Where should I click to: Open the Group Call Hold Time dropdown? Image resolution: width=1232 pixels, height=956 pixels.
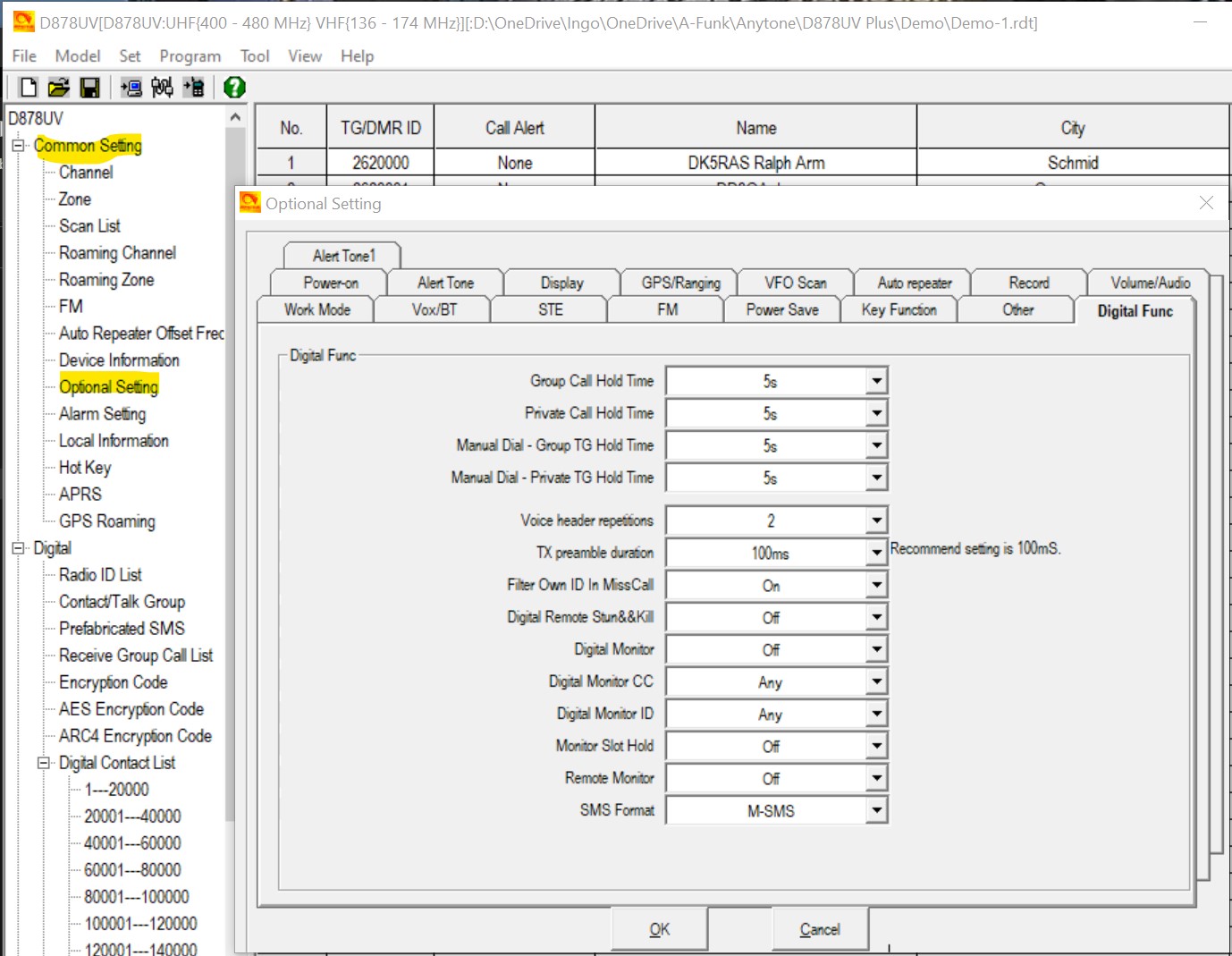tap(877, 381)
